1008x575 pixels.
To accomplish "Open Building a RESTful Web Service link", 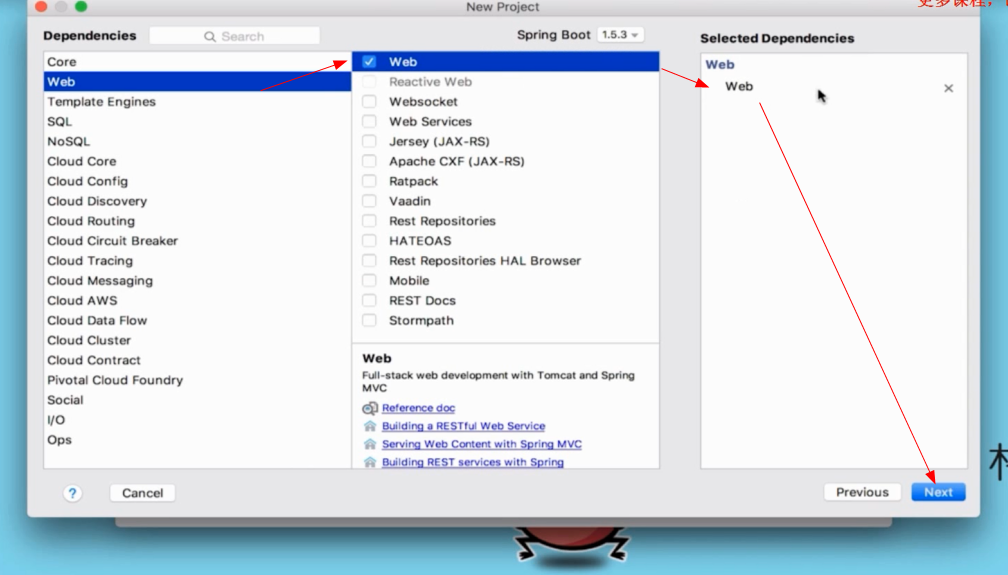I will [x=464, y=426].
